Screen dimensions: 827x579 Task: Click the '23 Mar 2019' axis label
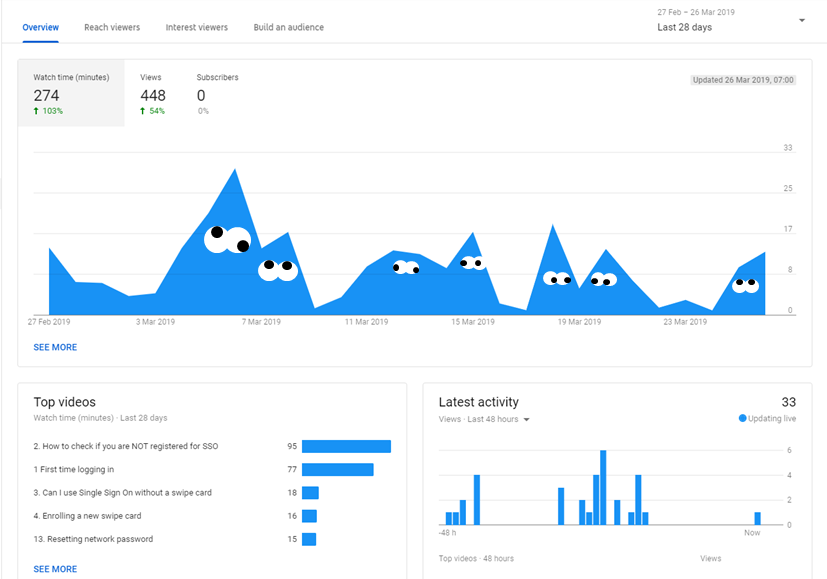point(685,322)
